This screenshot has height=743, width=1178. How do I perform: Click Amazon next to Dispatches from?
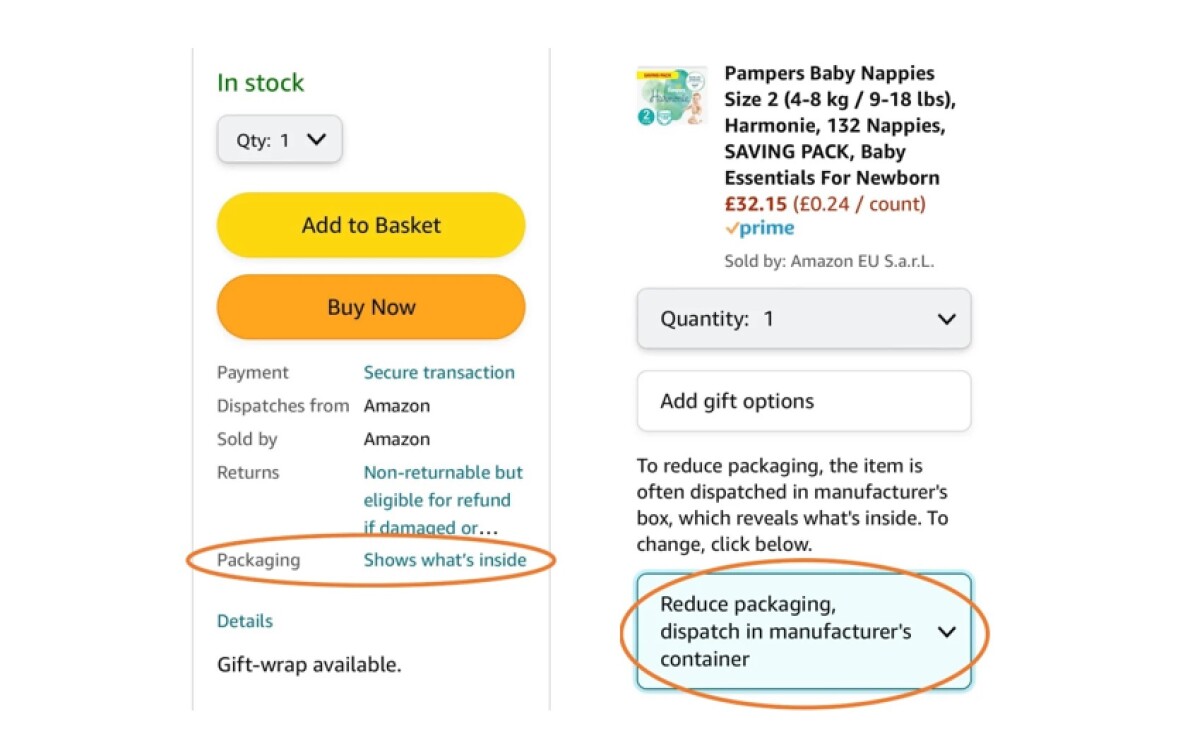tap(397, 406)
